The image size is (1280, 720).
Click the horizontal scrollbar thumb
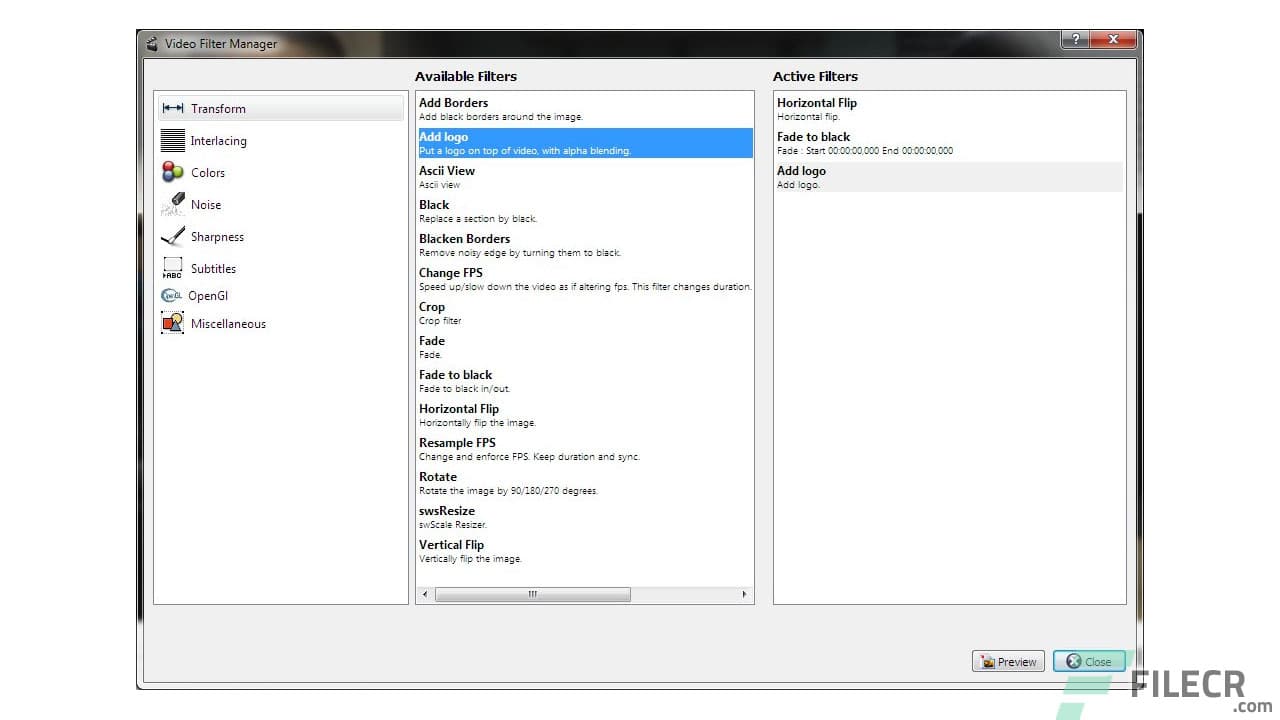(533, 593)
